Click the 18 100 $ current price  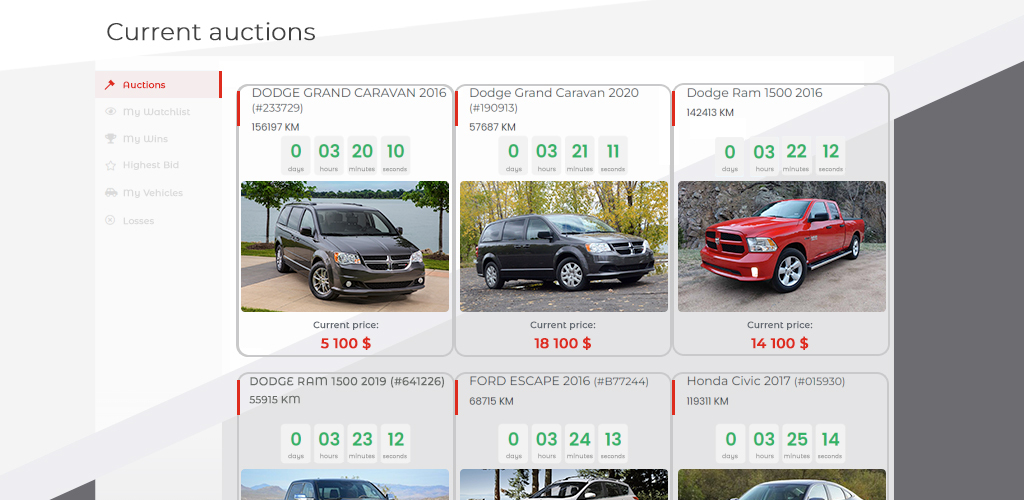[562, 343]
